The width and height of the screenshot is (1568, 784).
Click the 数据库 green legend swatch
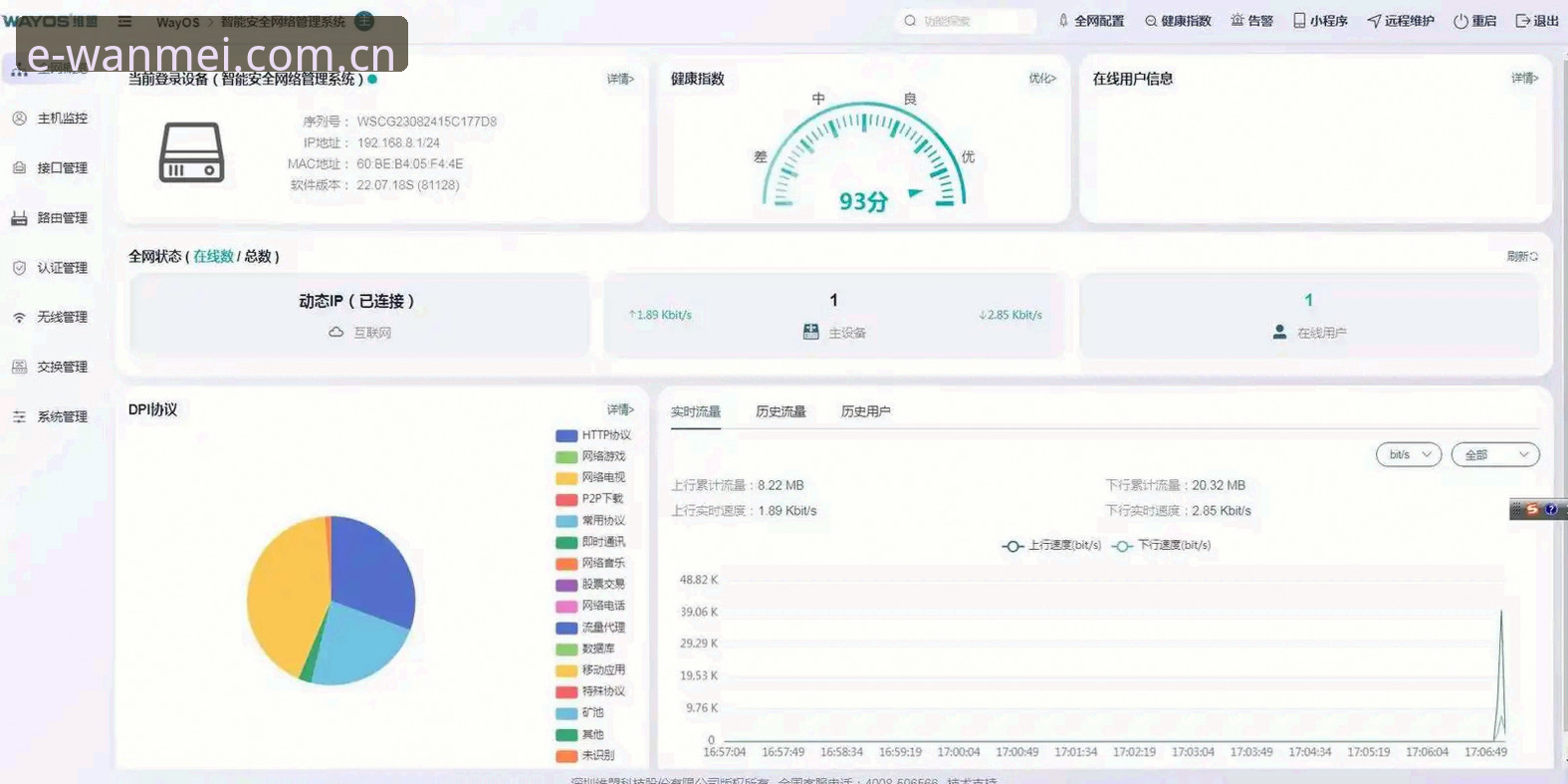[566, 650]
